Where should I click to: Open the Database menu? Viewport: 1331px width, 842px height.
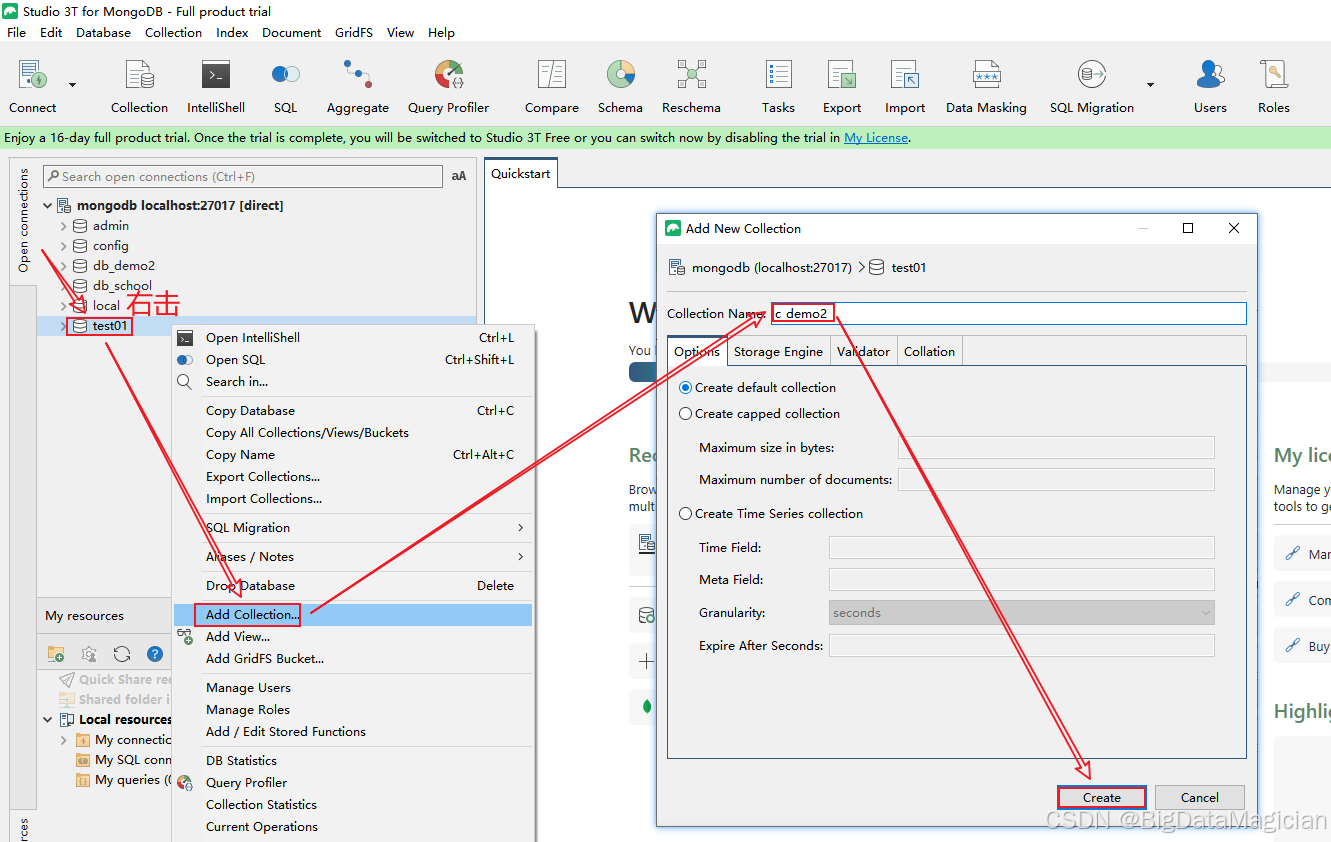coord(103,32)
